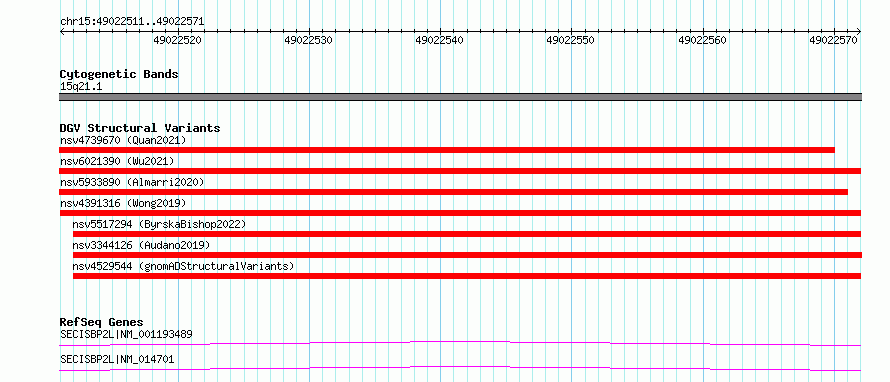Click the nsv6021390 (Wu2021) variant label
This screenshot has width=890, height=382.
click(117, 161)
